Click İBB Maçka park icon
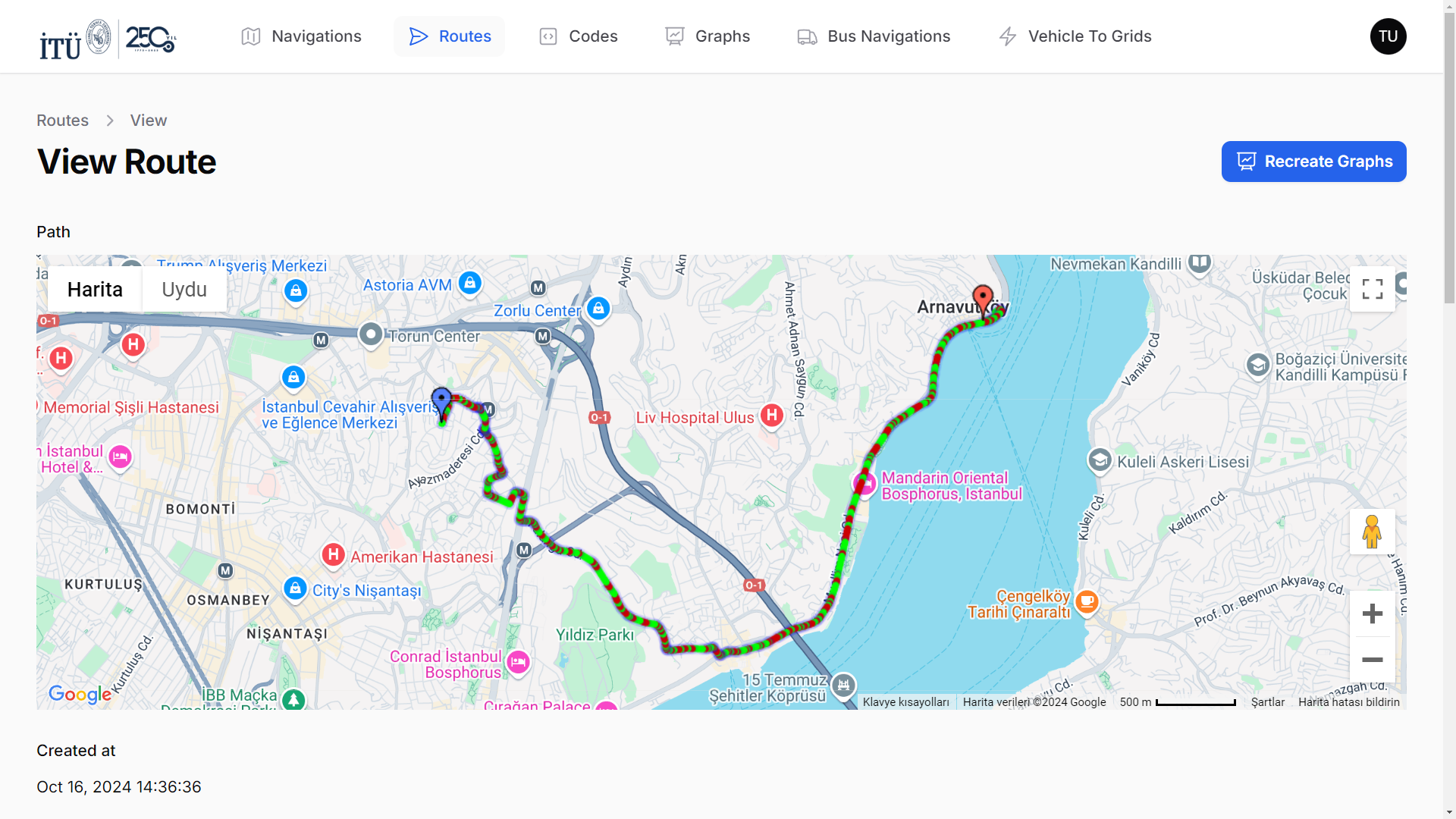Screen dimensions: 1456x819 pos(293,699)
